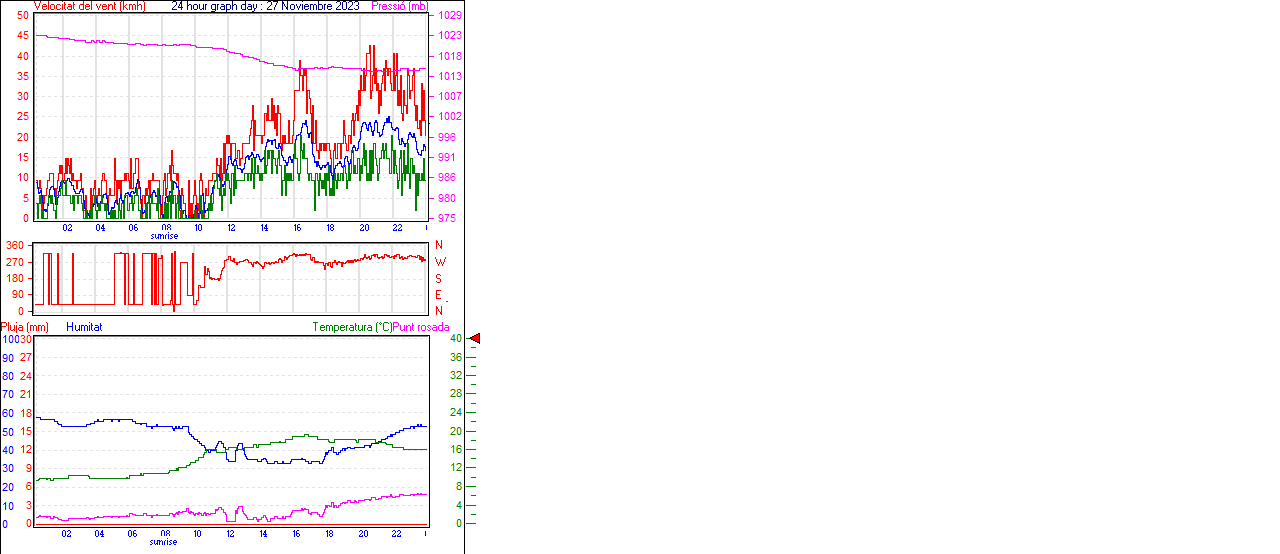The image size is (1280, 554).
Task: Click the '24 hour graph day' title
Action: (265, 6)
